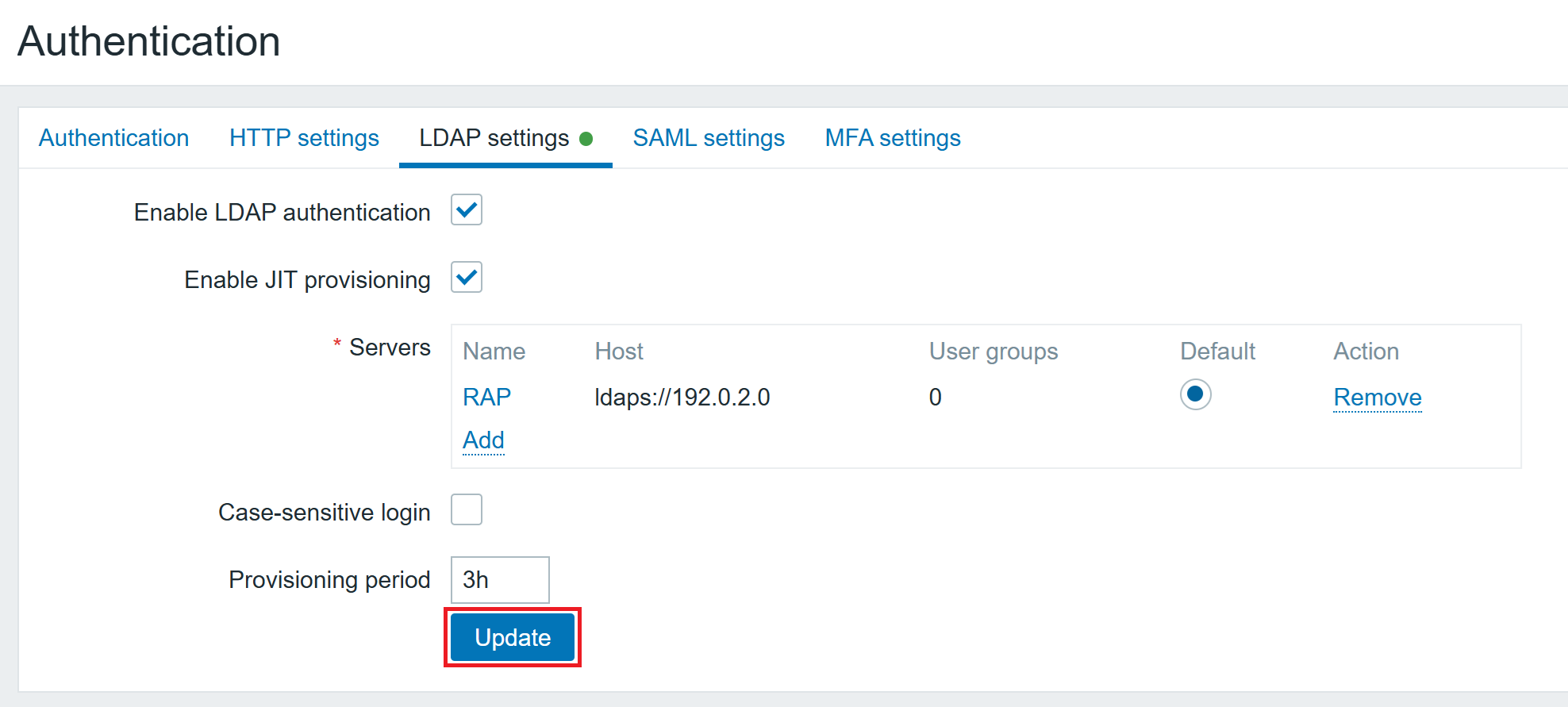The height and width of the screenshot is (707, 1568).
Task: Click the User groups column header
Action: [993, 352]
